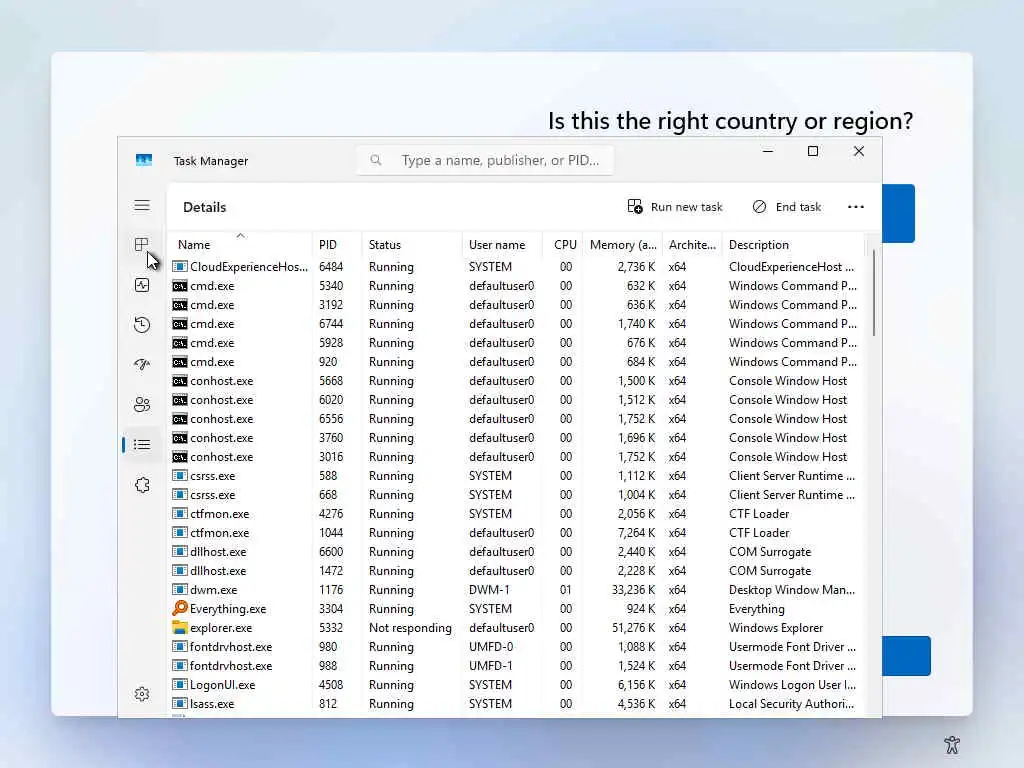This screenshot has width=1024, height=768.
Task: Click the LogonUI.exe process icon
Action: click(x=180, y=684)
